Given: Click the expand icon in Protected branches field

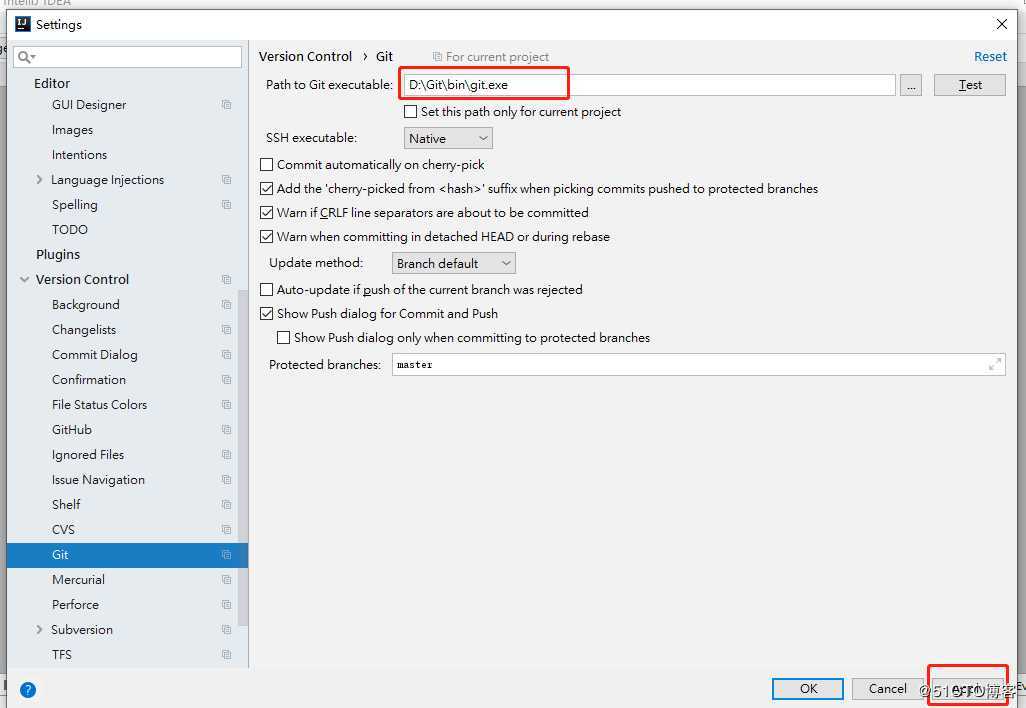Looking at the screenshot, I should click(995, 364).
